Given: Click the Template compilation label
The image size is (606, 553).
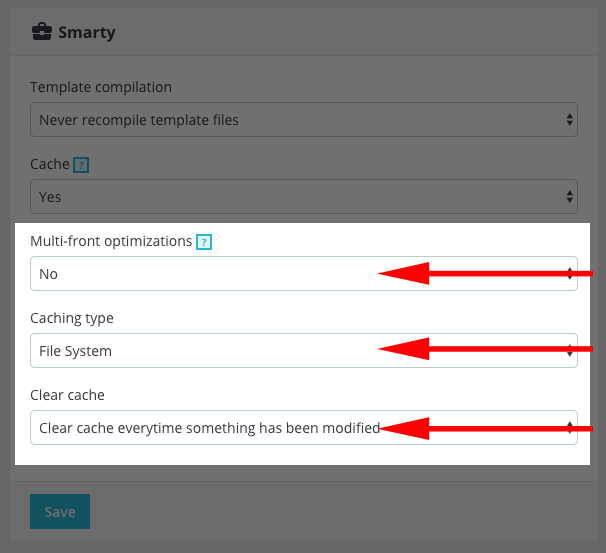Looking at the screenshot, I should coord(101,87).
